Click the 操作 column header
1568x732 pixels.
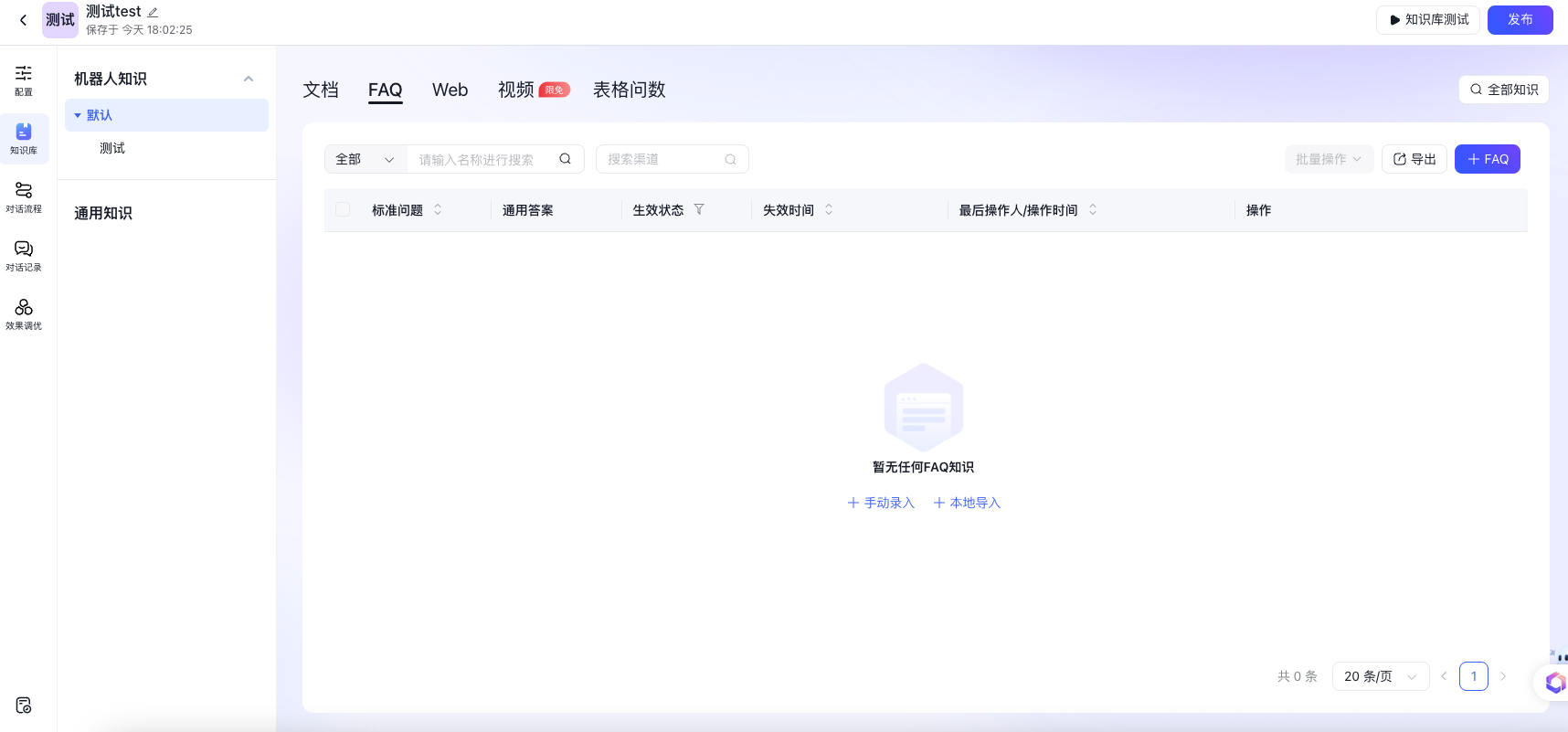click(1259, 210)
